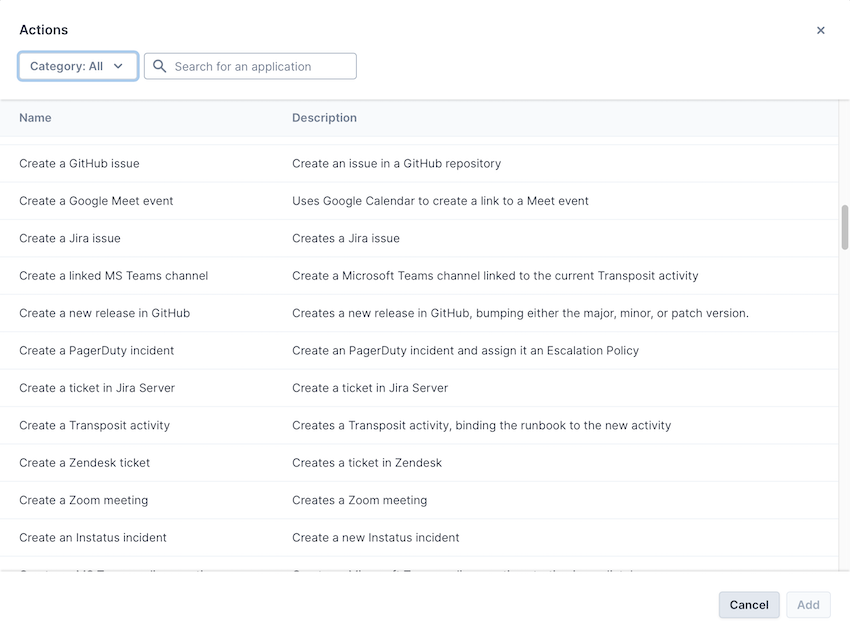This screenshot has width=850, height=636.
Task: Close the Actions dialog with the X icon
Action: click(x=821, y=30)
